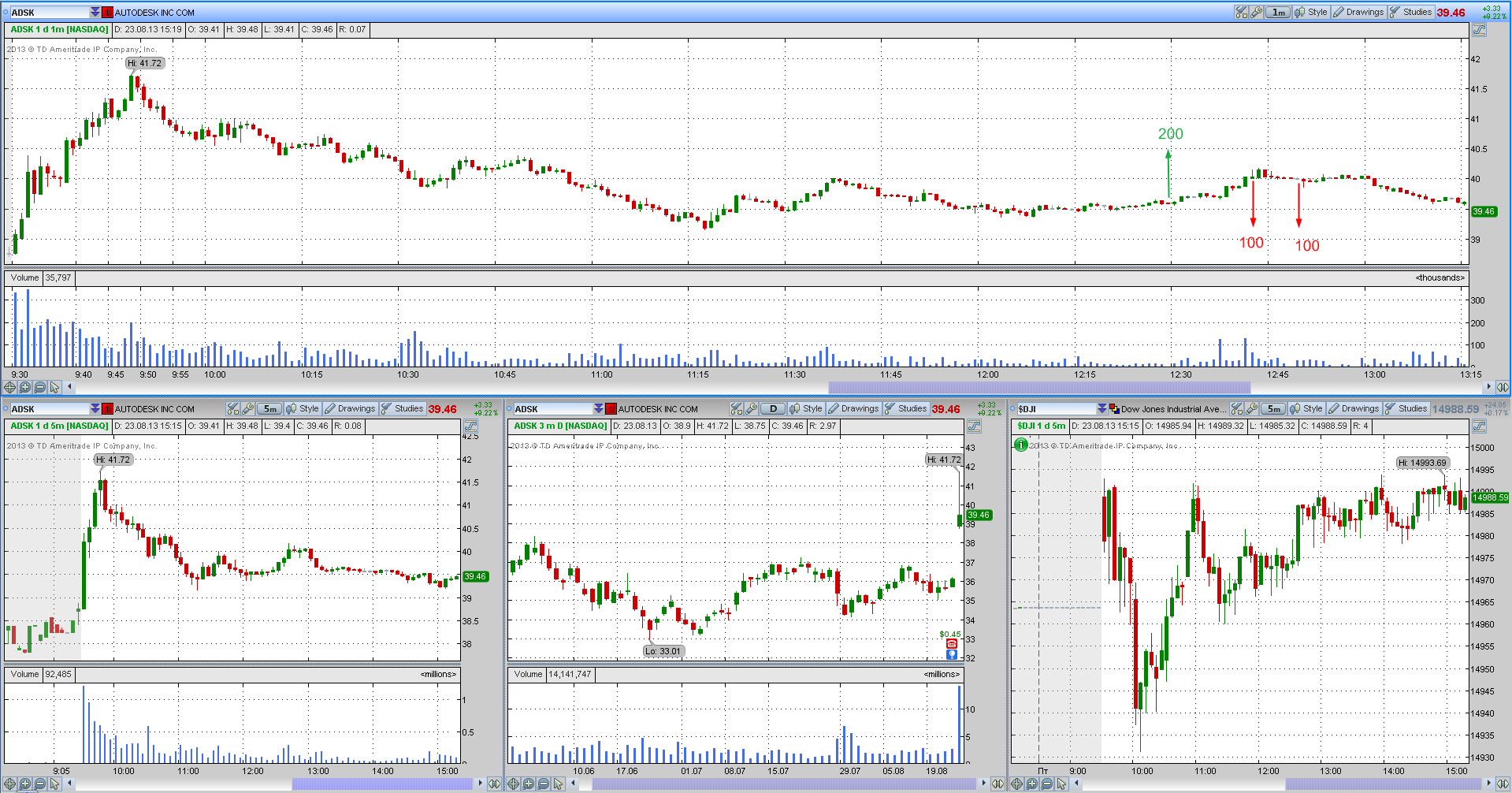Toggle the D timeframe button on daily chart
The width and height of the screenshot is (1512, 793).
(773, 408)
